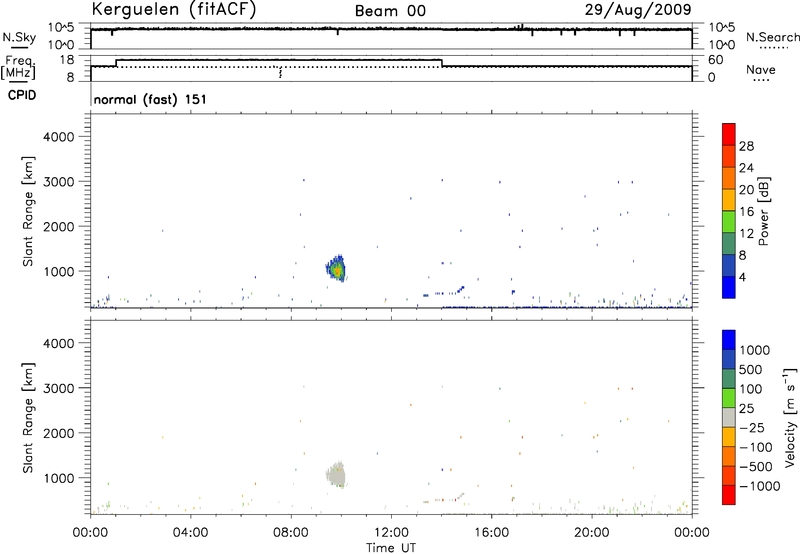
Task: Click the 'CPID' label
Action: click(22, 95)
